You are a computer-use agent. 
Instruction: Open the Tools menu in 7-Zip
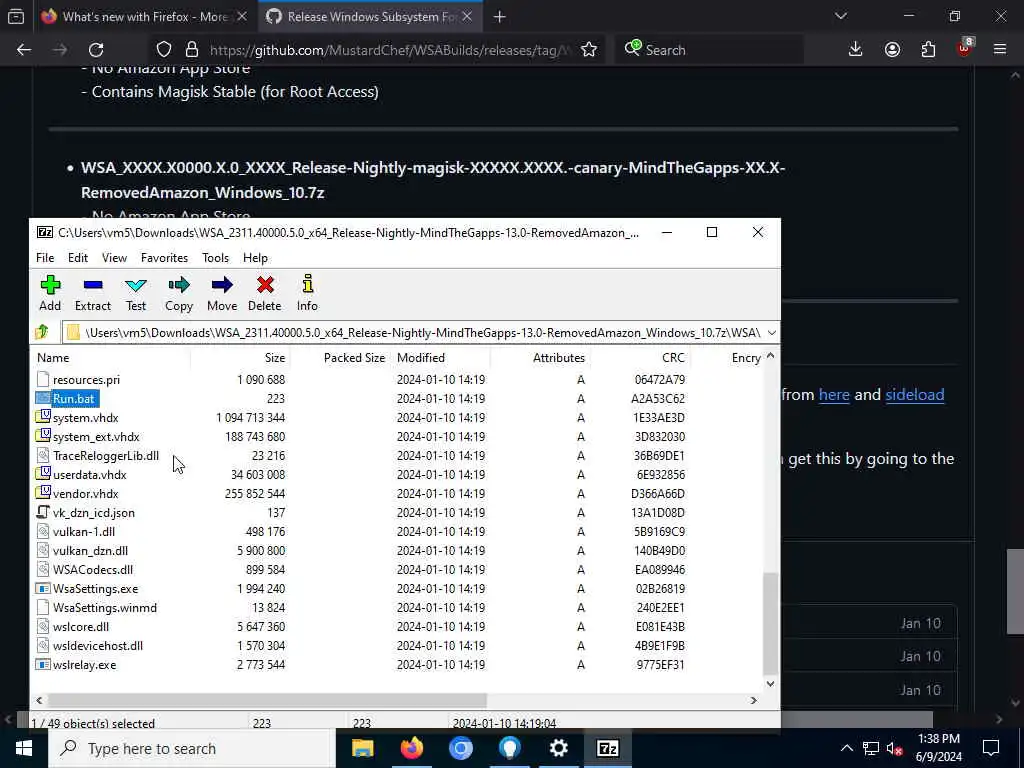click(216, 258)
